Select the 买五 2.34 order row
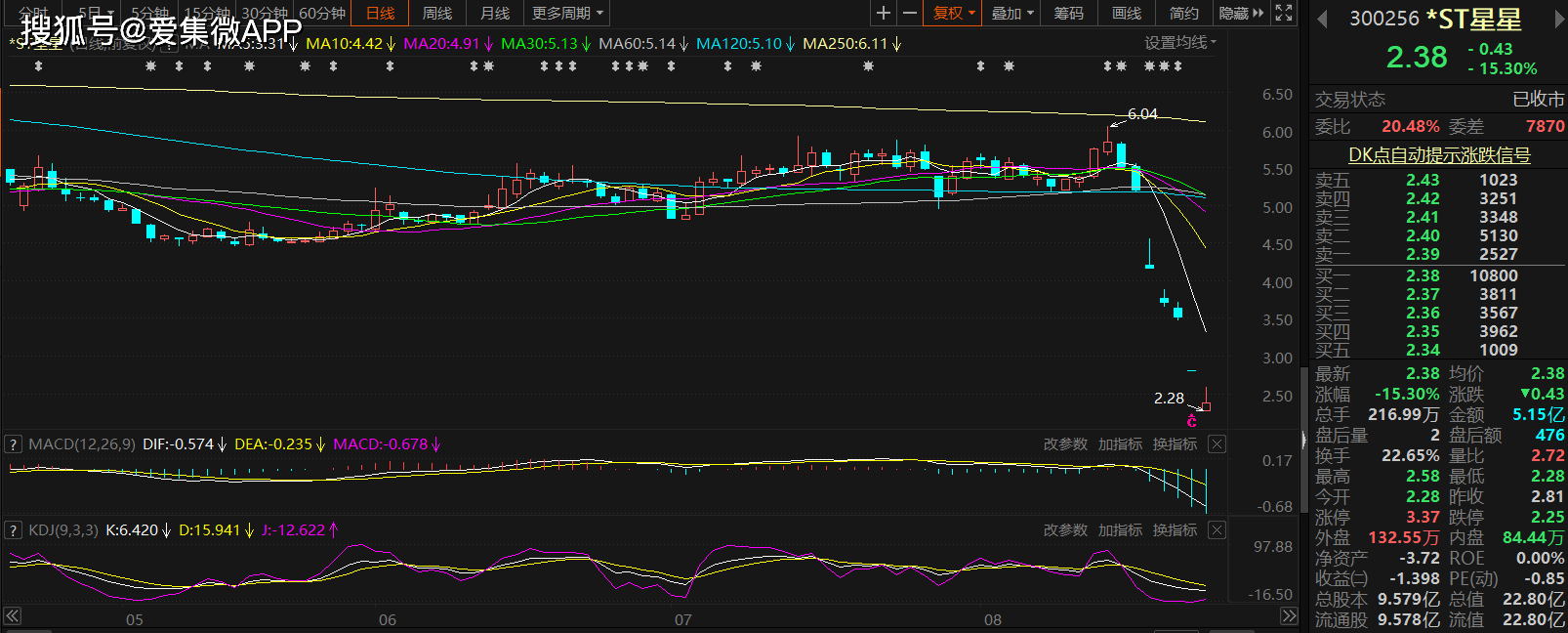1568x633 pixels. point(1439,350)
